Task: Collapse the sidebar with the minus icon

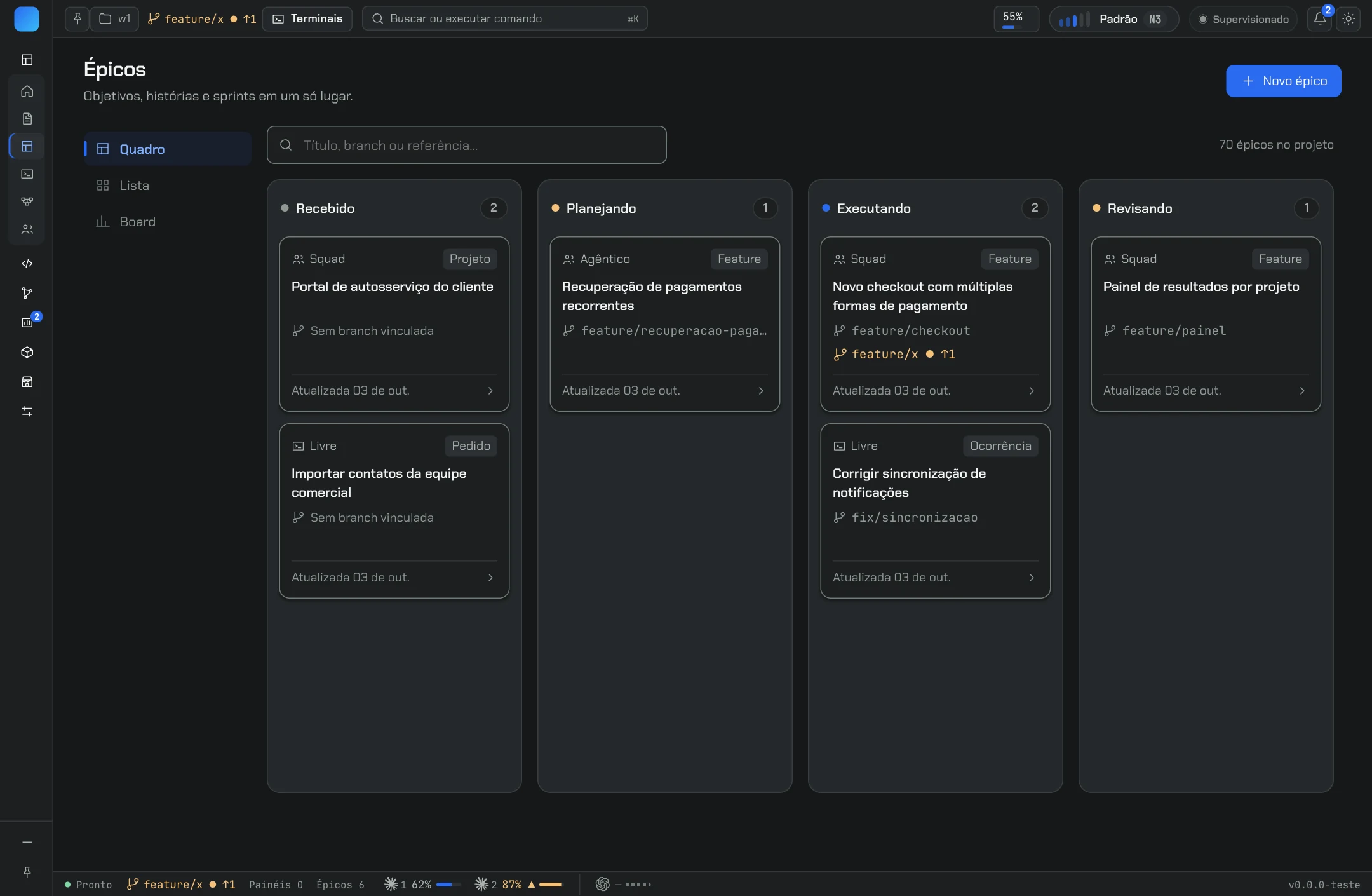Action: click(x=27, y=842)
